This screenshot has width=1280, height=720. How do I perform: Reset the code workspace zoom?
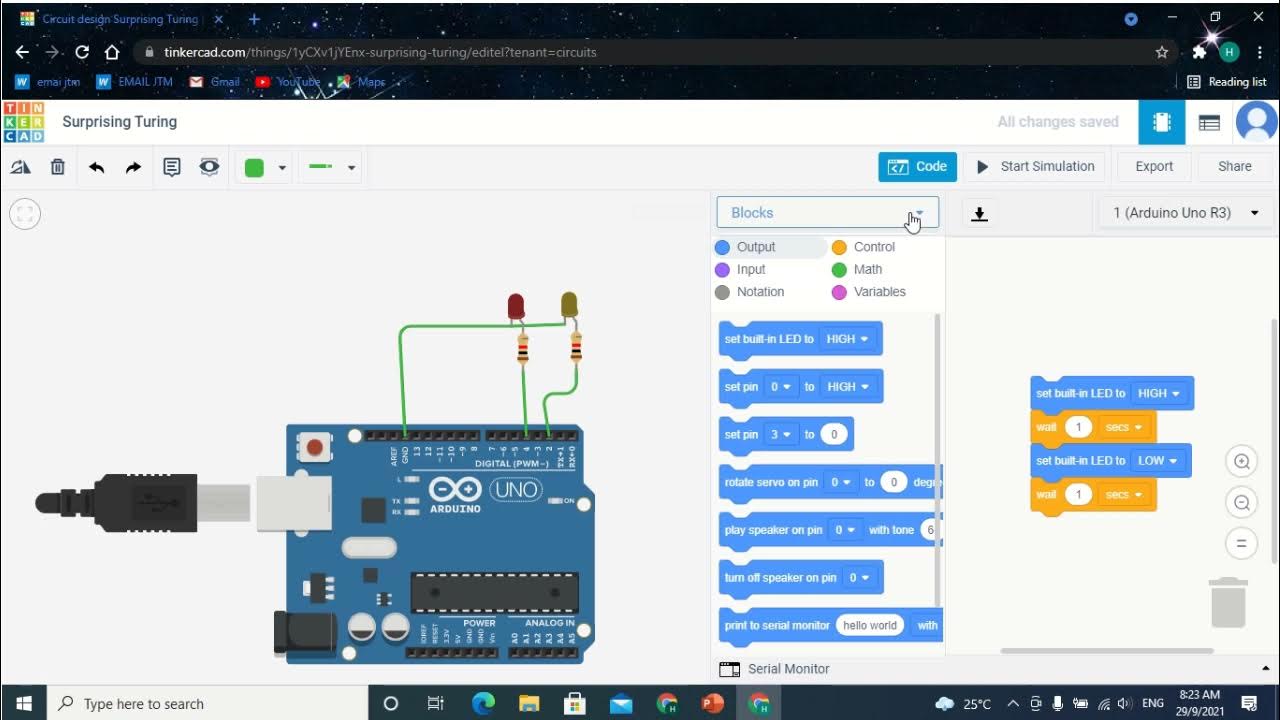(x=1242, y=544)
